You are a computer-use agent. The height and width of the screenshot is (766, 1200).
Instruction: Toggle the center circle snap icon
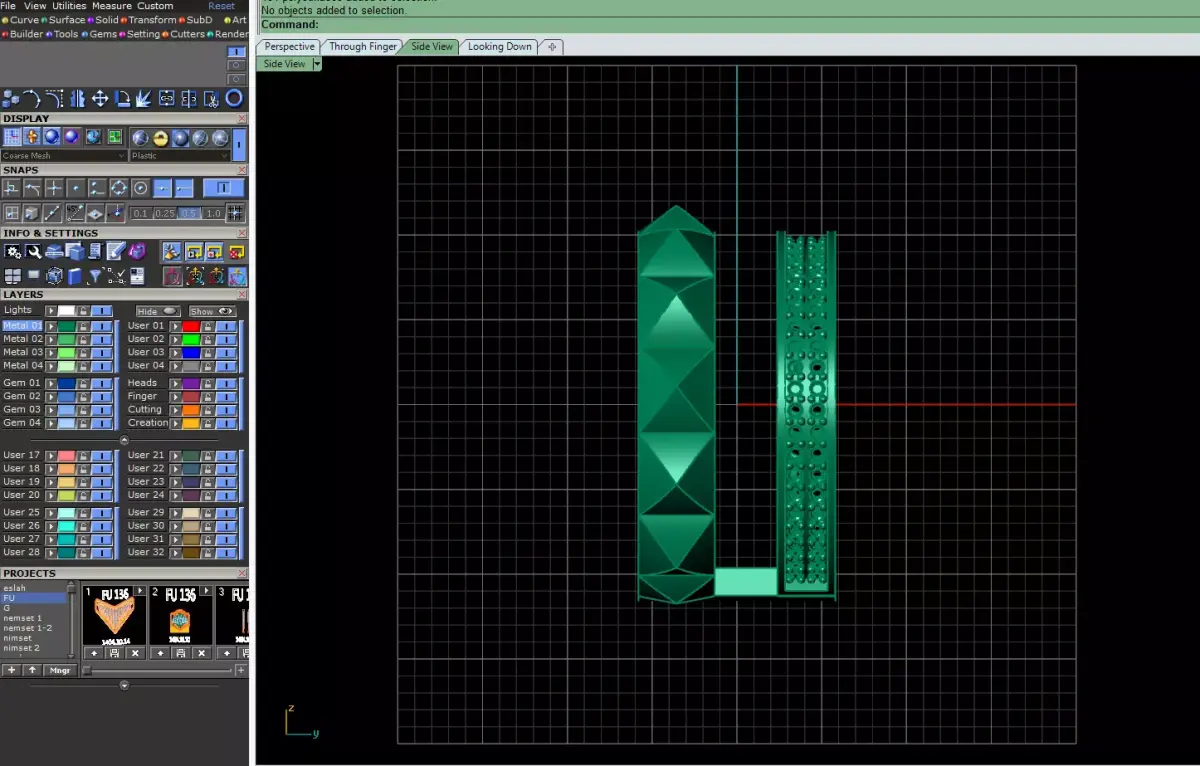click(x=140, y=188)
